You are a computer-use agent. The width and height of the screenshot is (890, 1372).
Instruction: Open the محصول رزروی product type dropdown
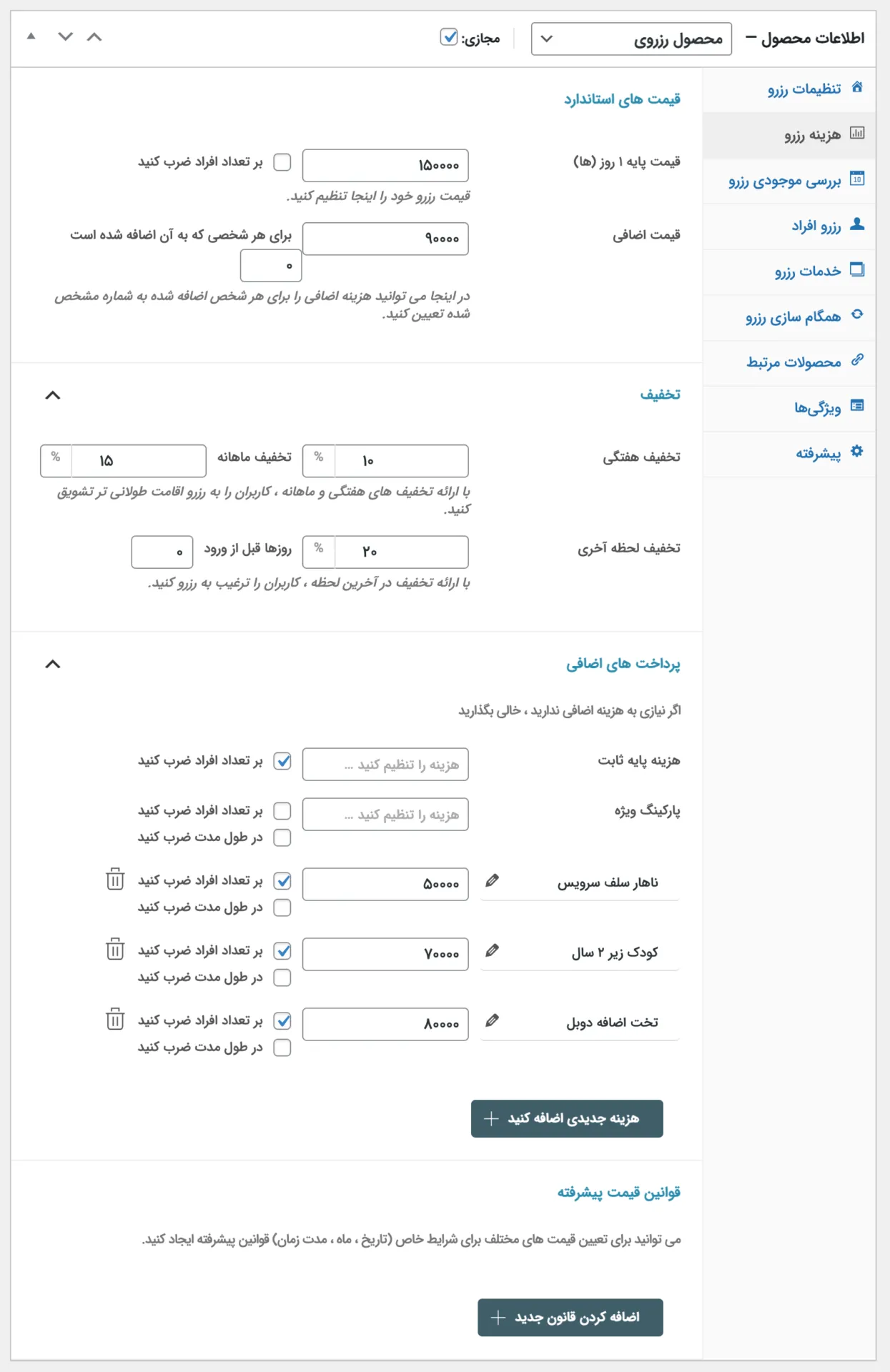tap(631, 39)
